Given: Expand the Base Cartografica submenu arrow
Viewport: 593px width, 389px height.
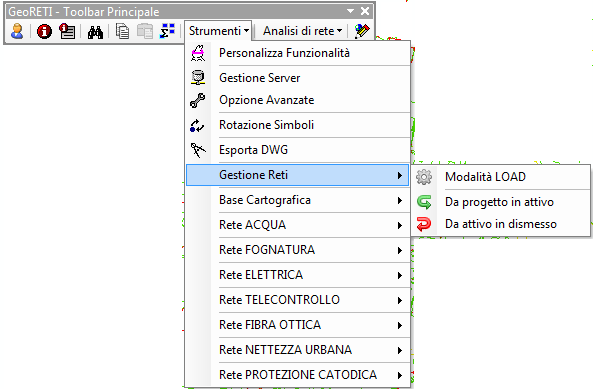Looking at the screenshot, I should 400,200.
